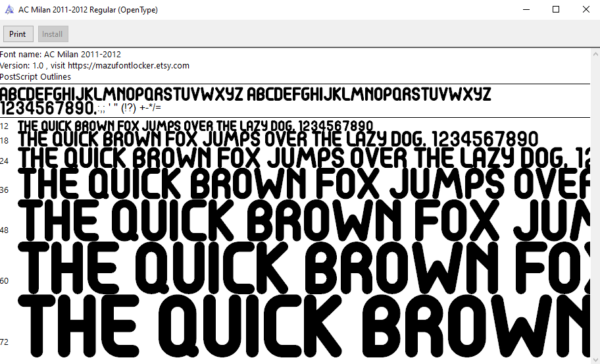
Task: Maximize the font viewer window
Action: [x=556, y=10]
